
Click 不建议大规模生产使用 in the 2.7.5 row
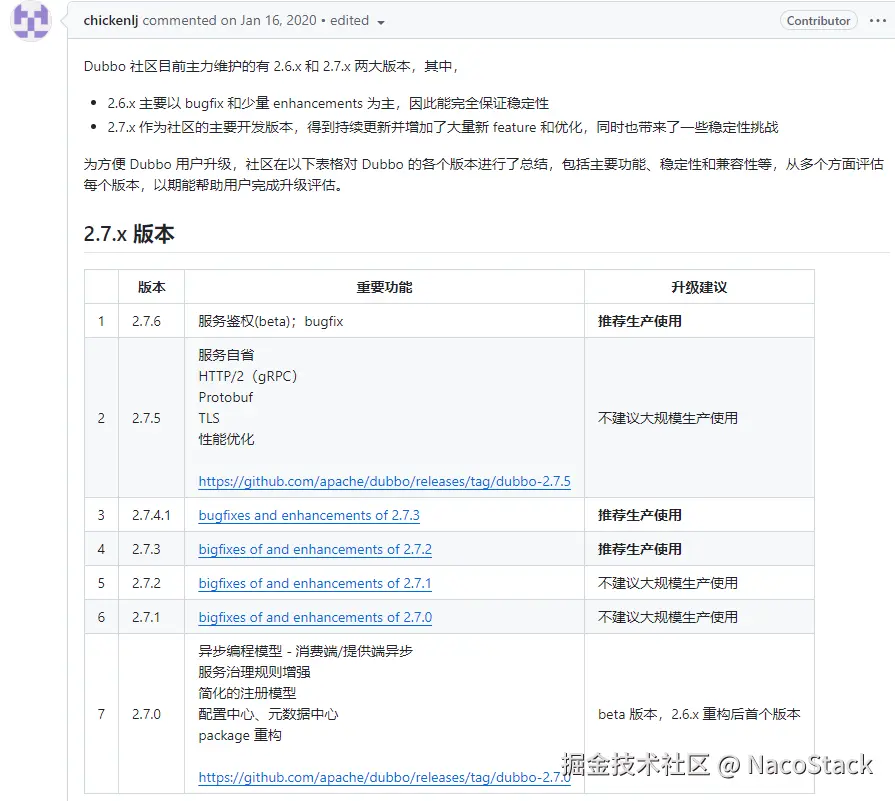click(x=667, y=418)
